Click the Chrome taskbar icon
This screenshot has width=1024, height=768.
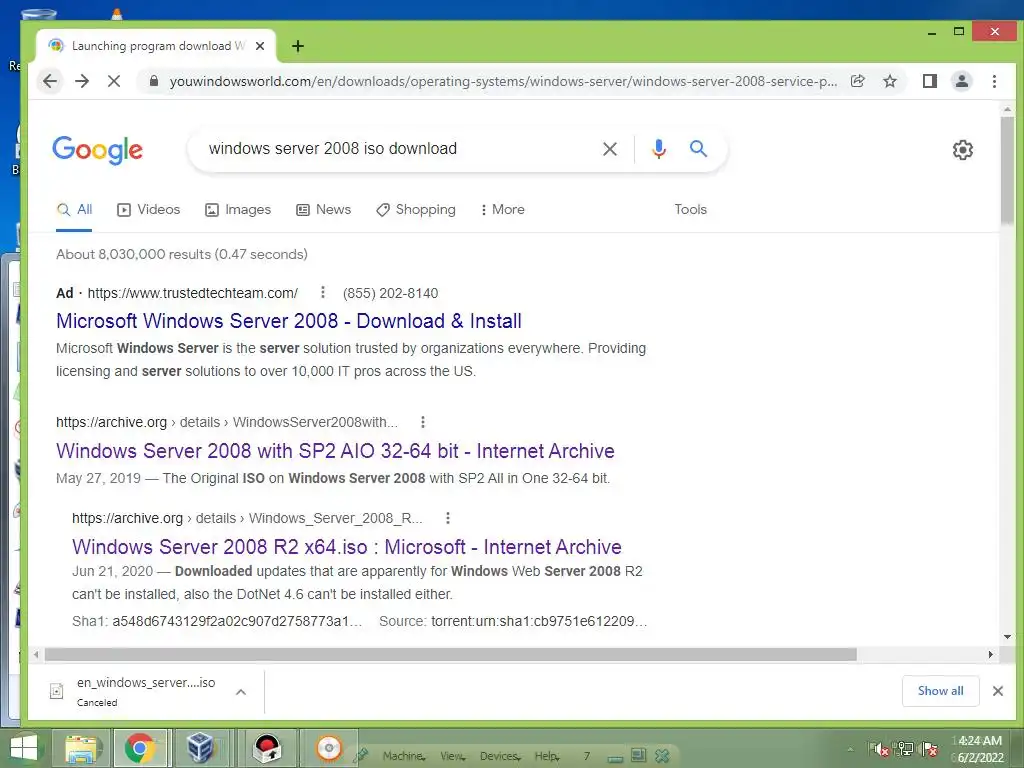pos(140,748)
